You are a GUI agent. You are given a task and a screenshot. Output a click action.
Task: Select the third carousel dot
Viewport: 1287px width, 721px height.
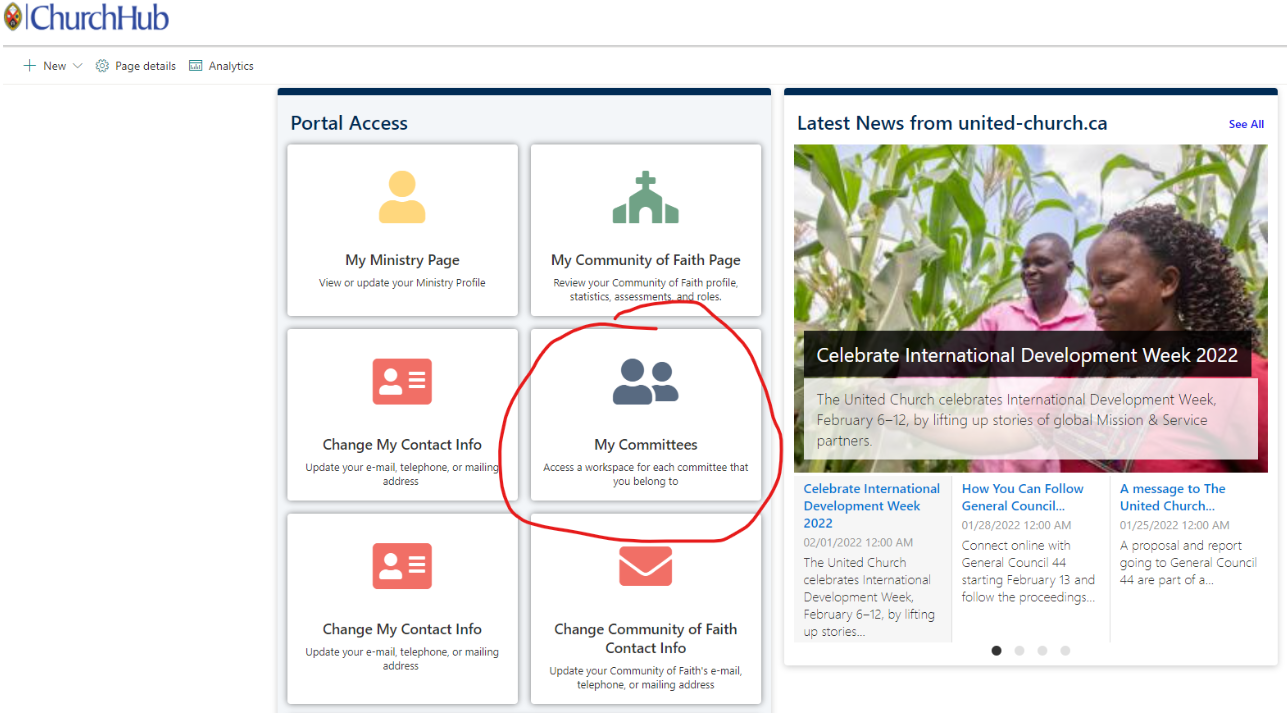pos(1042,650)
